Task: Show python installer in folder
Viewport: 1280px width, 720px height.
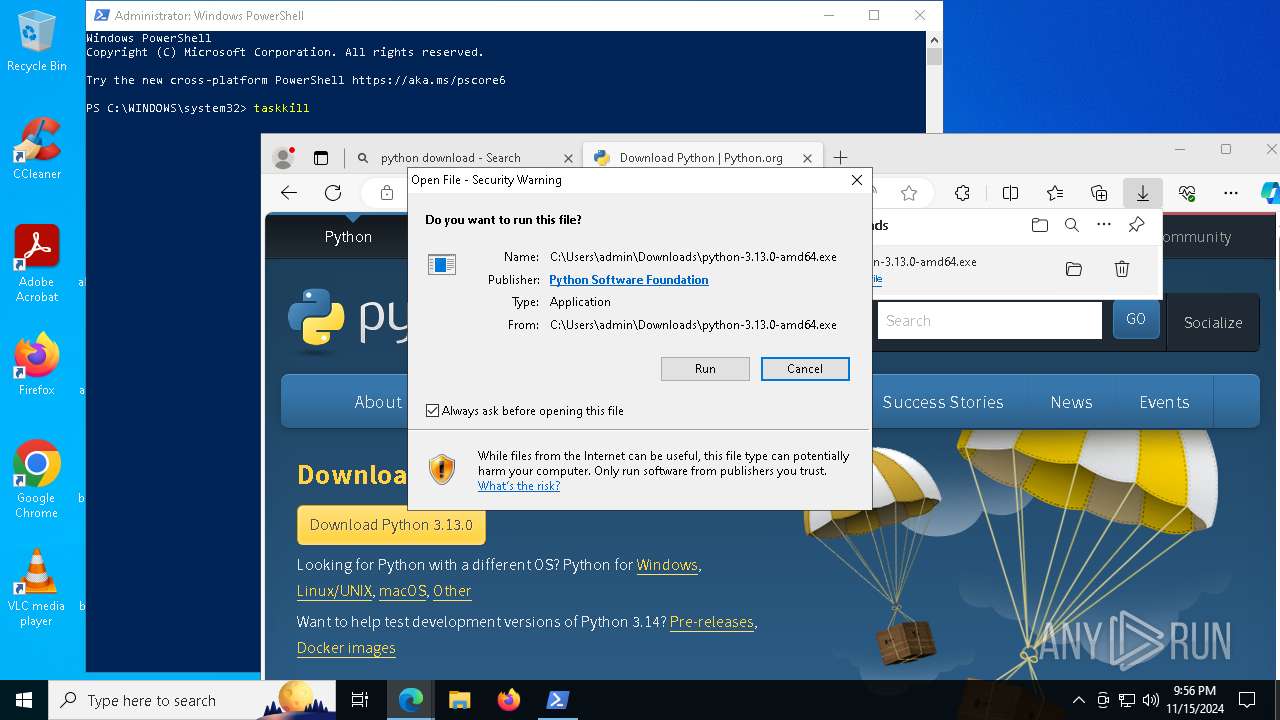Action: (x=1074, y=269)
